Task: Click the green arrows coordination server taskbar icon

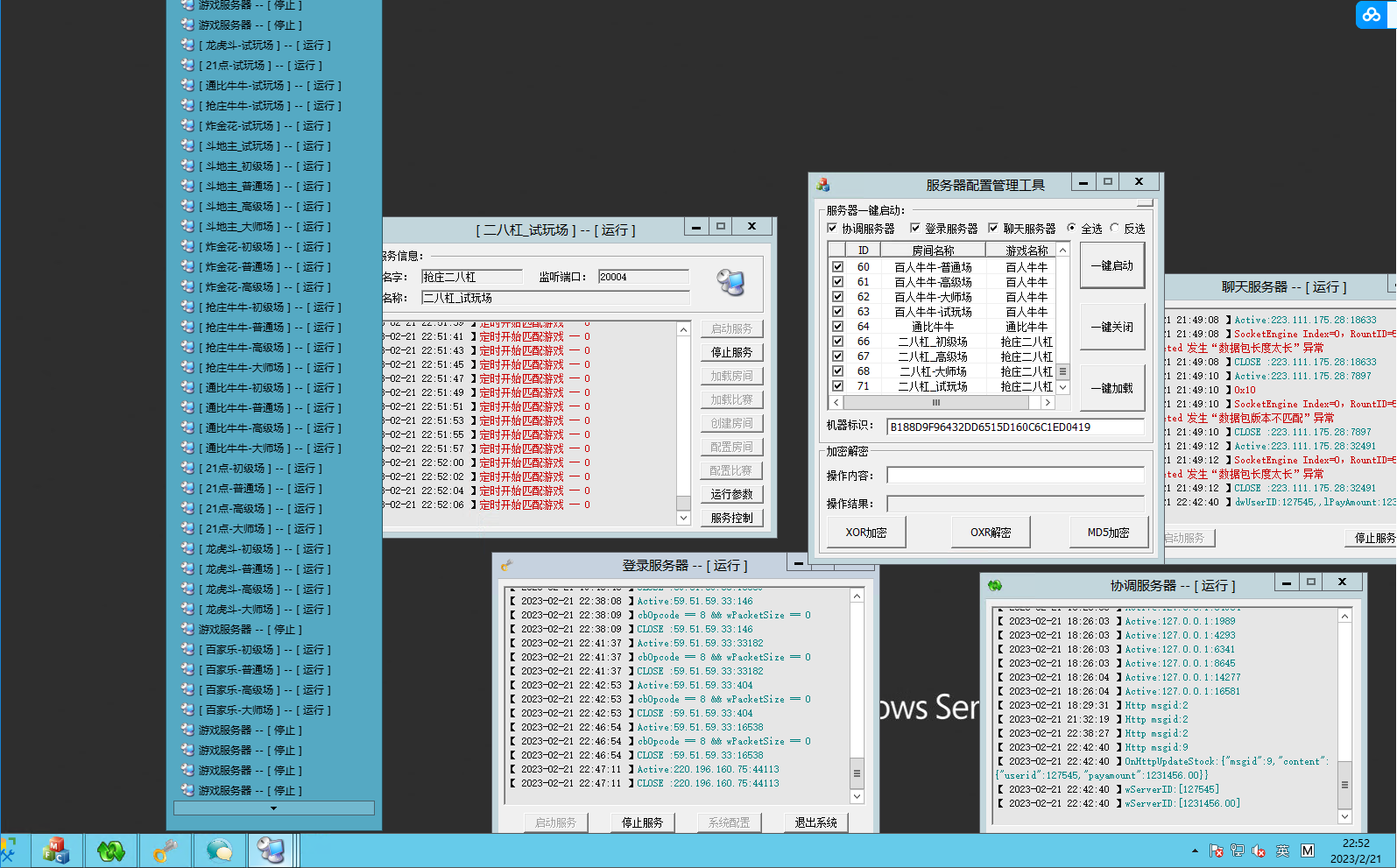Action: (111, 850)
